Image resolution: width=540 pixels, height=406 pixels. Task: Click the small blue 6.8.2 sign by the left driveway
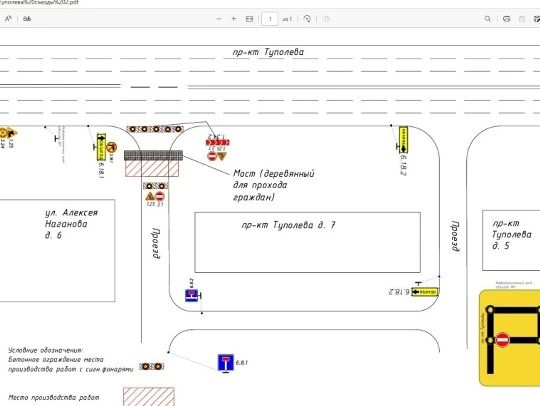[192, 295]
